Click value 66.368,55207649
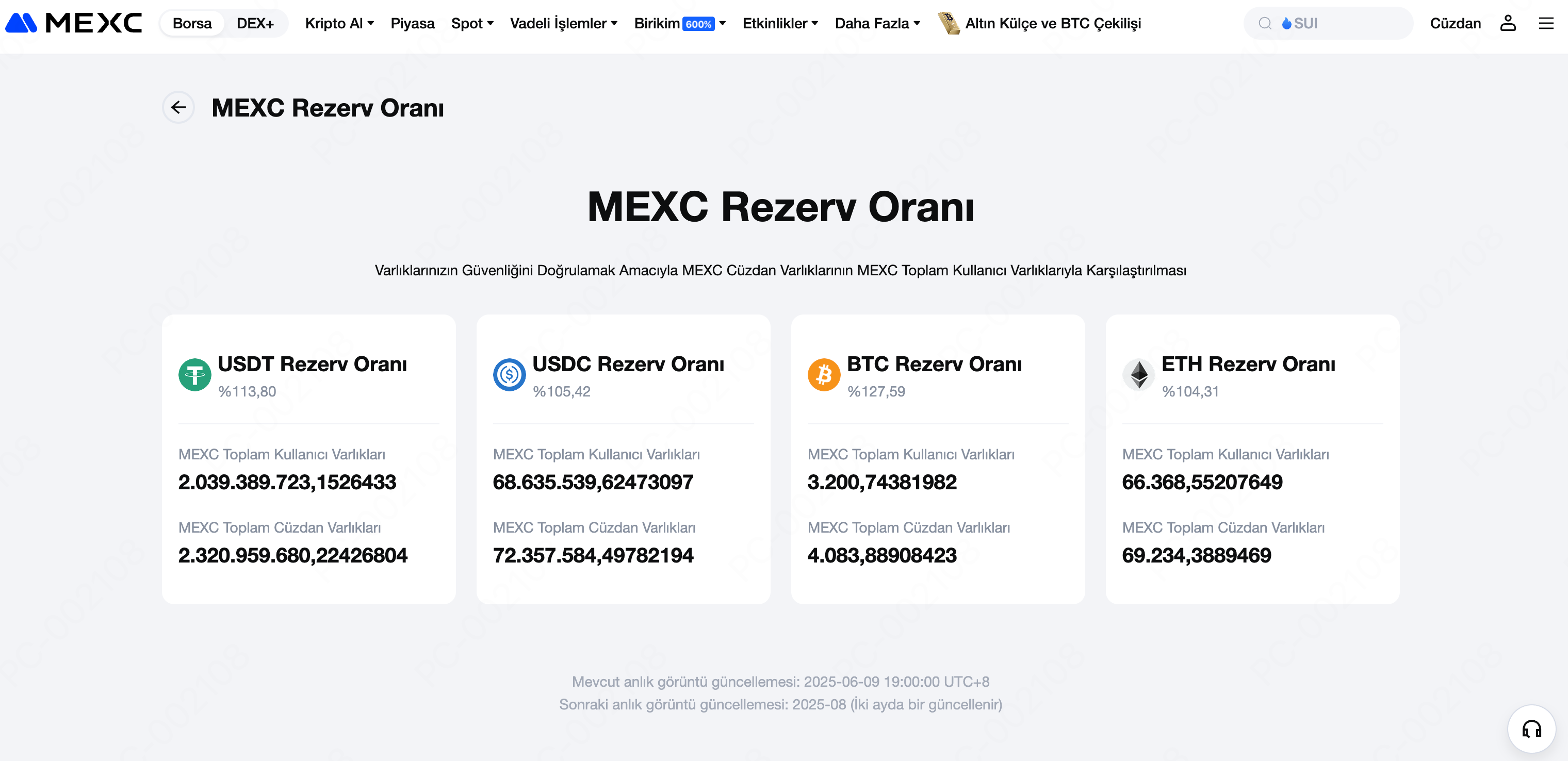 [1202, 482]
